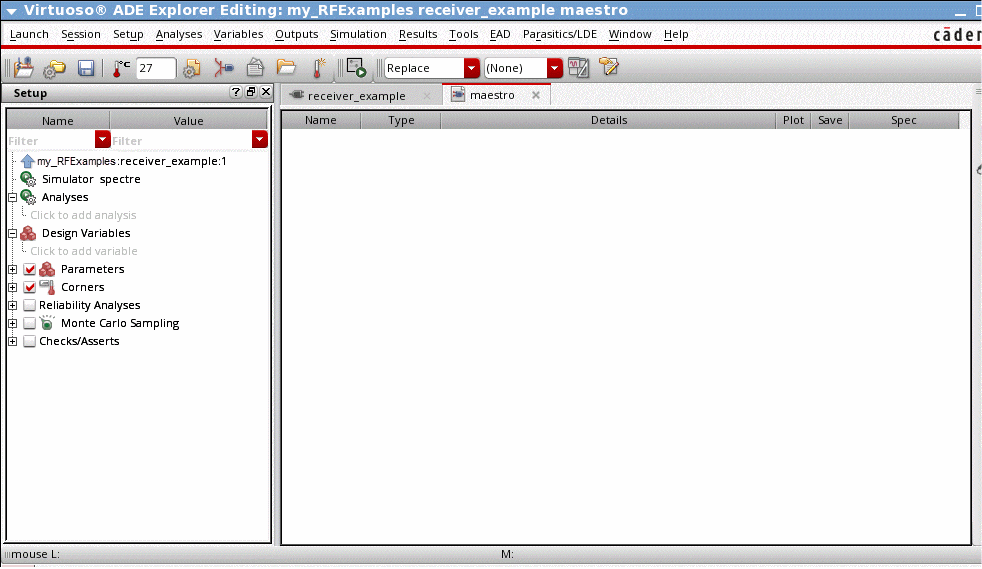Enable the Monte Carlo Sampling checkbox
The width and height of the screenshot is (982, 569).
29,324
